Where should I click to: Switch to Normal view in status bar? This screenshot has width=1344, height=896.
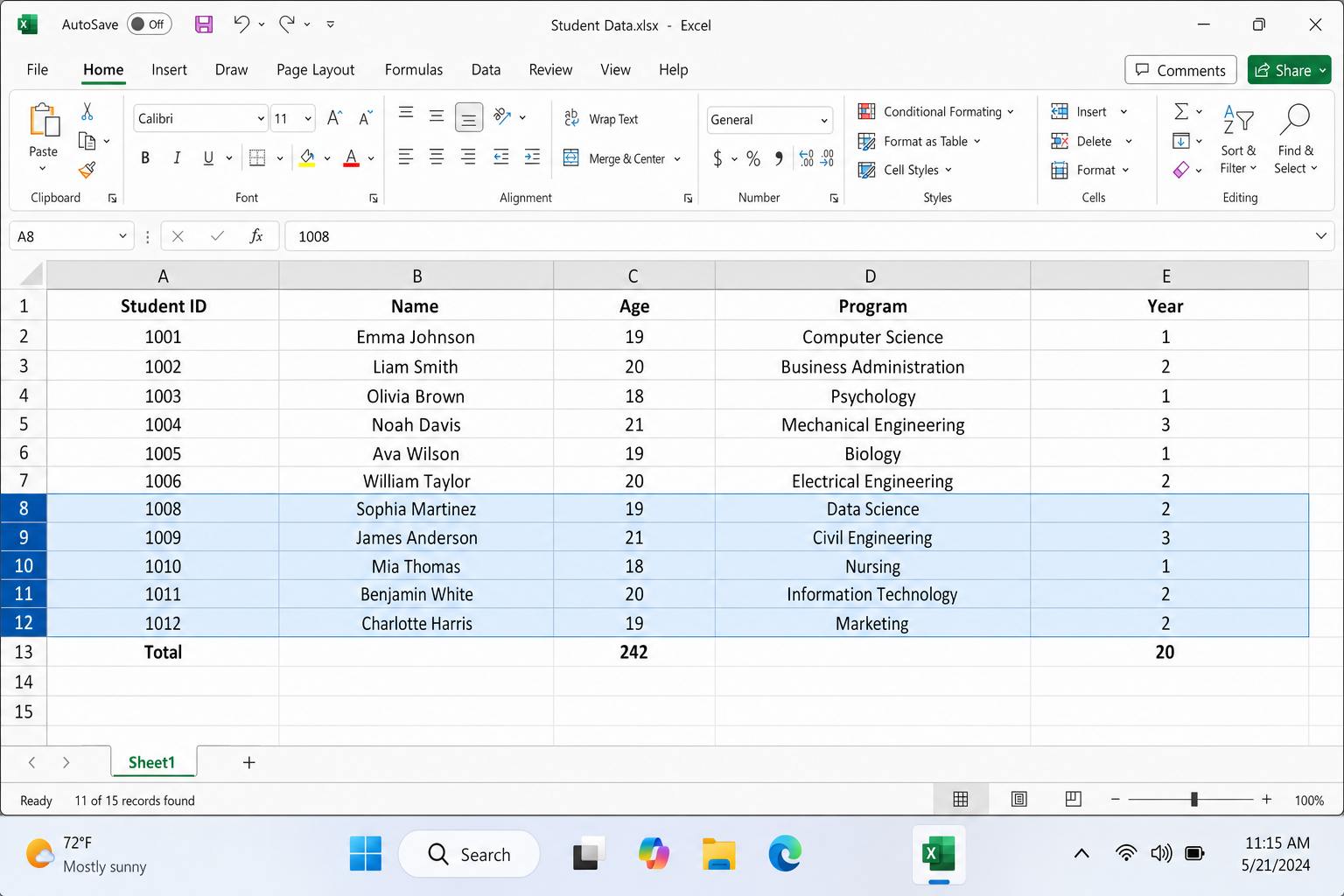(x=961, y=799)
